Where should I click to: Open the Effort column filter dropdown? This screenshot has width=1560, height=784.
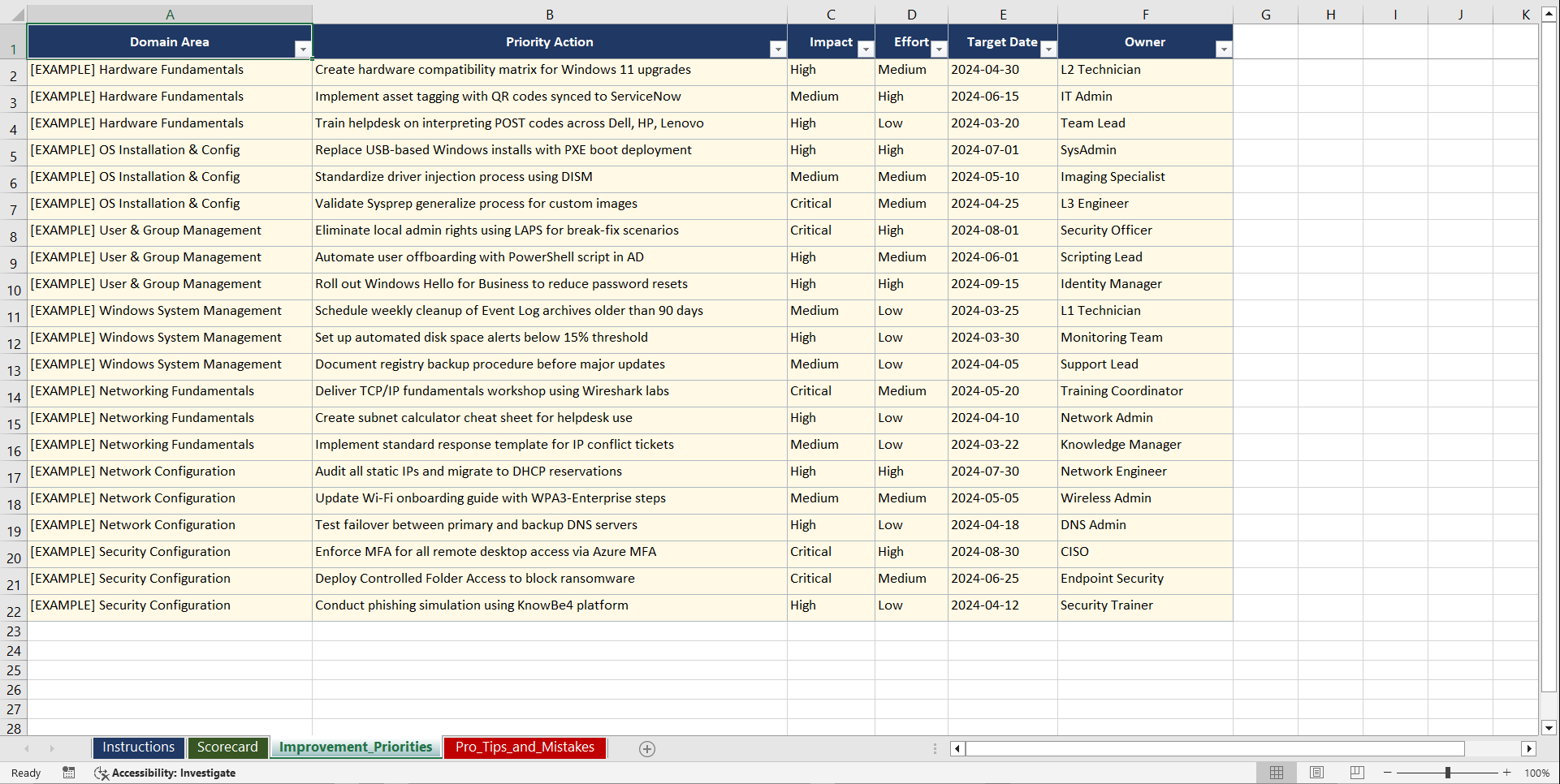(x=939, y=50)
